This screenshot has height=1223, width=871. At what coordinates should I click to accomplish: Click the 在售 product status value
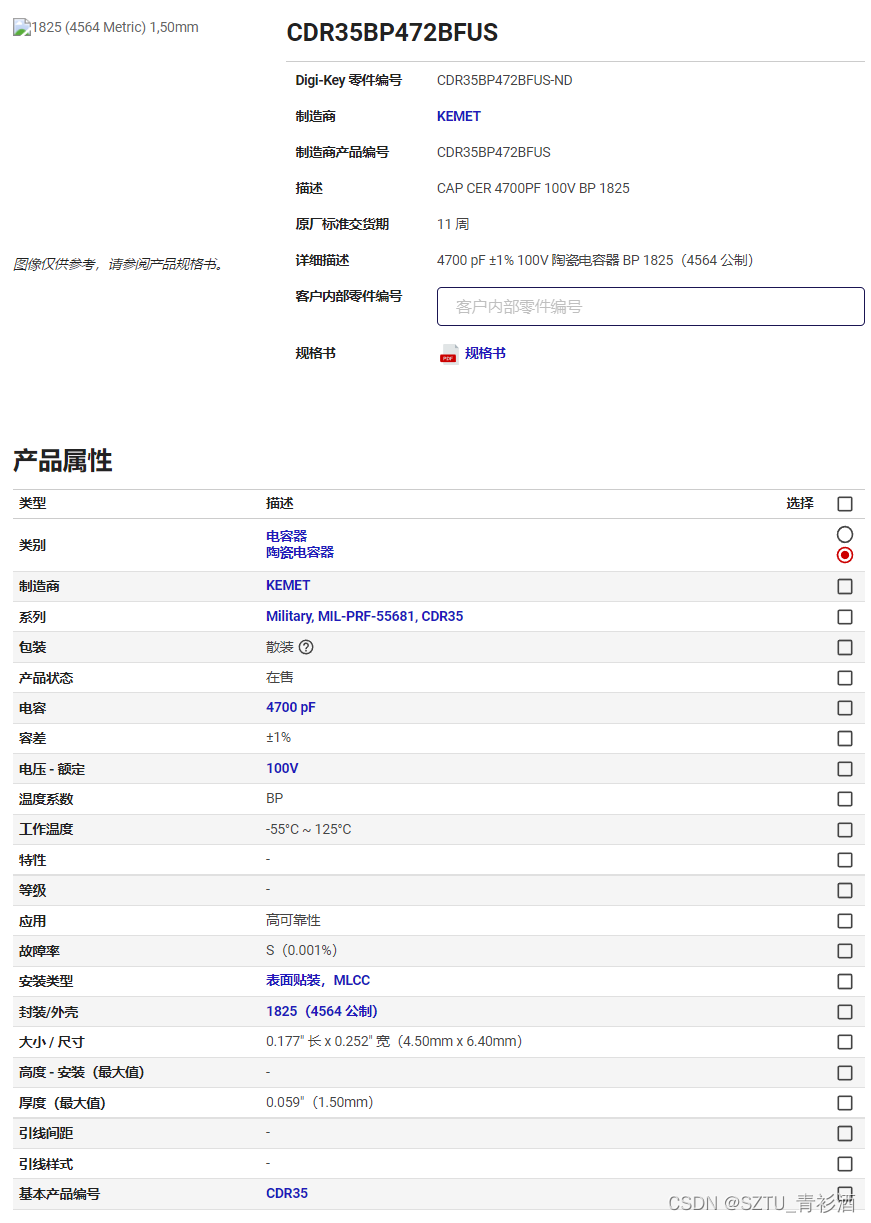pyautogui.click(x=280, y=678)
